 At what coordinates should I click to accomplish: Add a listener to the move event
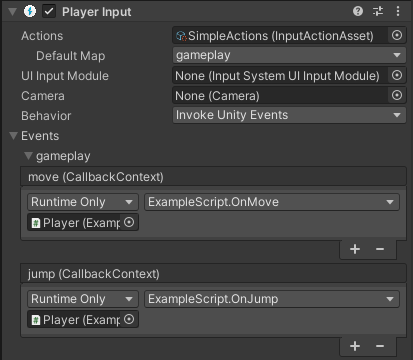(x=355, y=249)
